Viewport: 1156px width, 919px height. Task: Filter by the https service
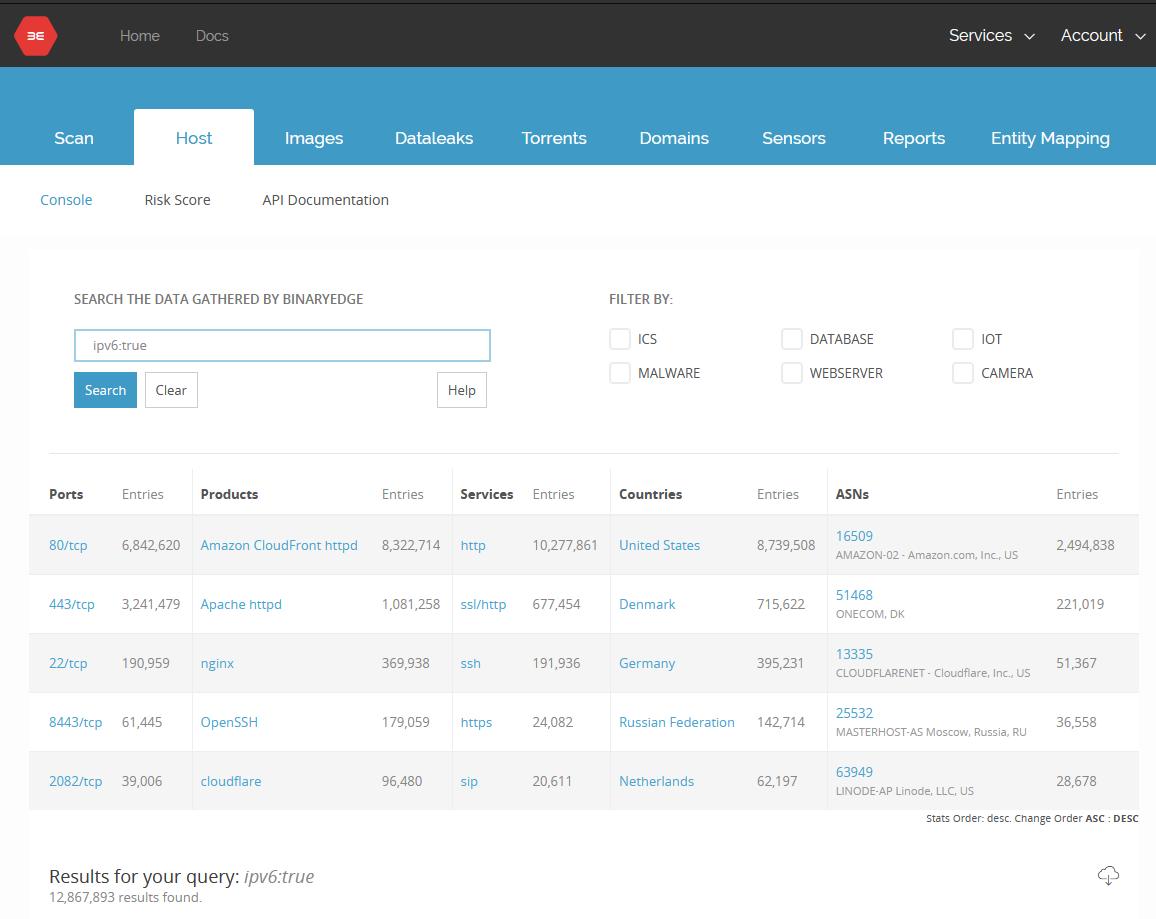click(476, 722)
